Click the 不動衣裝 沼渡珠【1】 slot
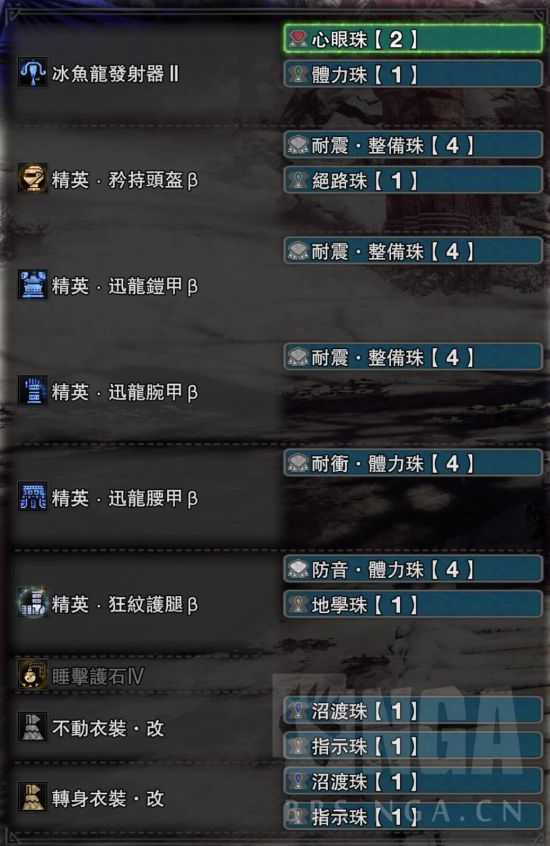550x846 pixels. (x=413, y=711)
